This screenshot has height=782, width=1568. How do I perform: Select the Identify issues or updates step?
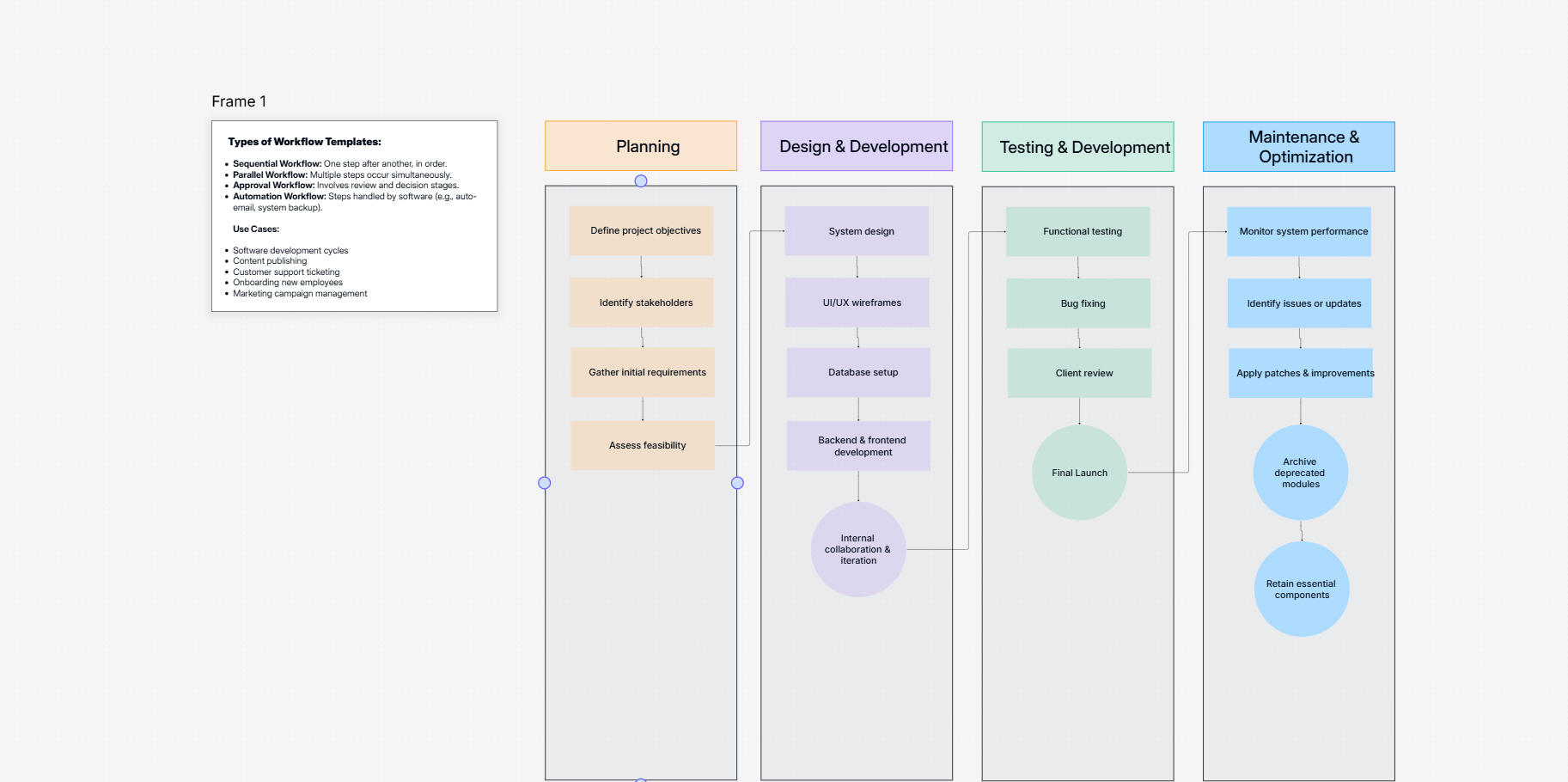1300,303
